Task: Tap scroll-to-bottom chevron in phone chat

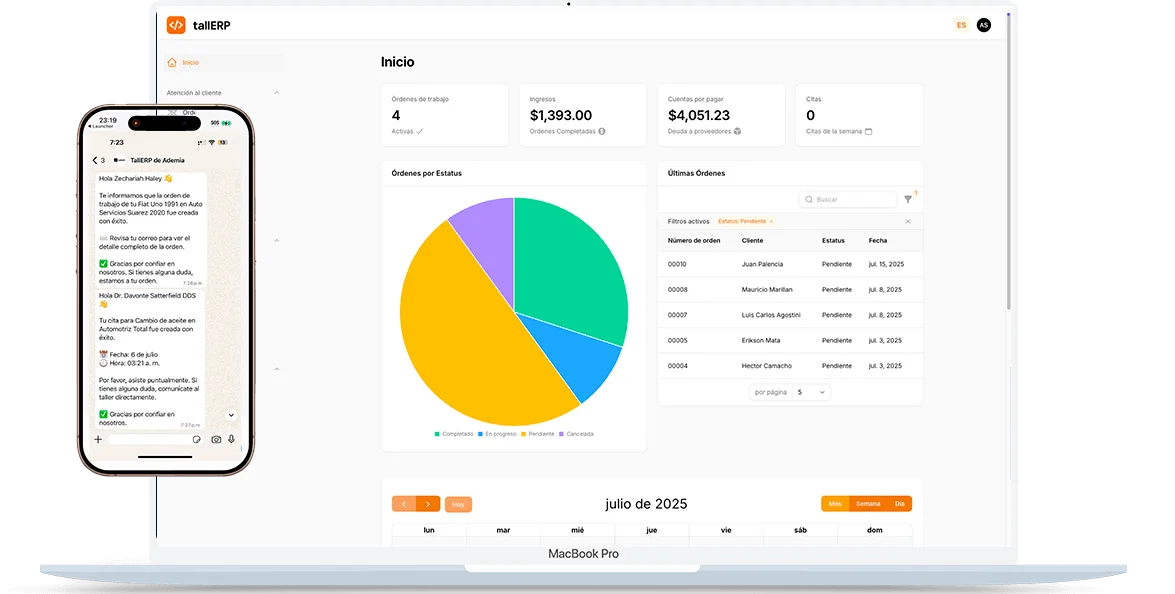Action: click(x=231, y=415)
